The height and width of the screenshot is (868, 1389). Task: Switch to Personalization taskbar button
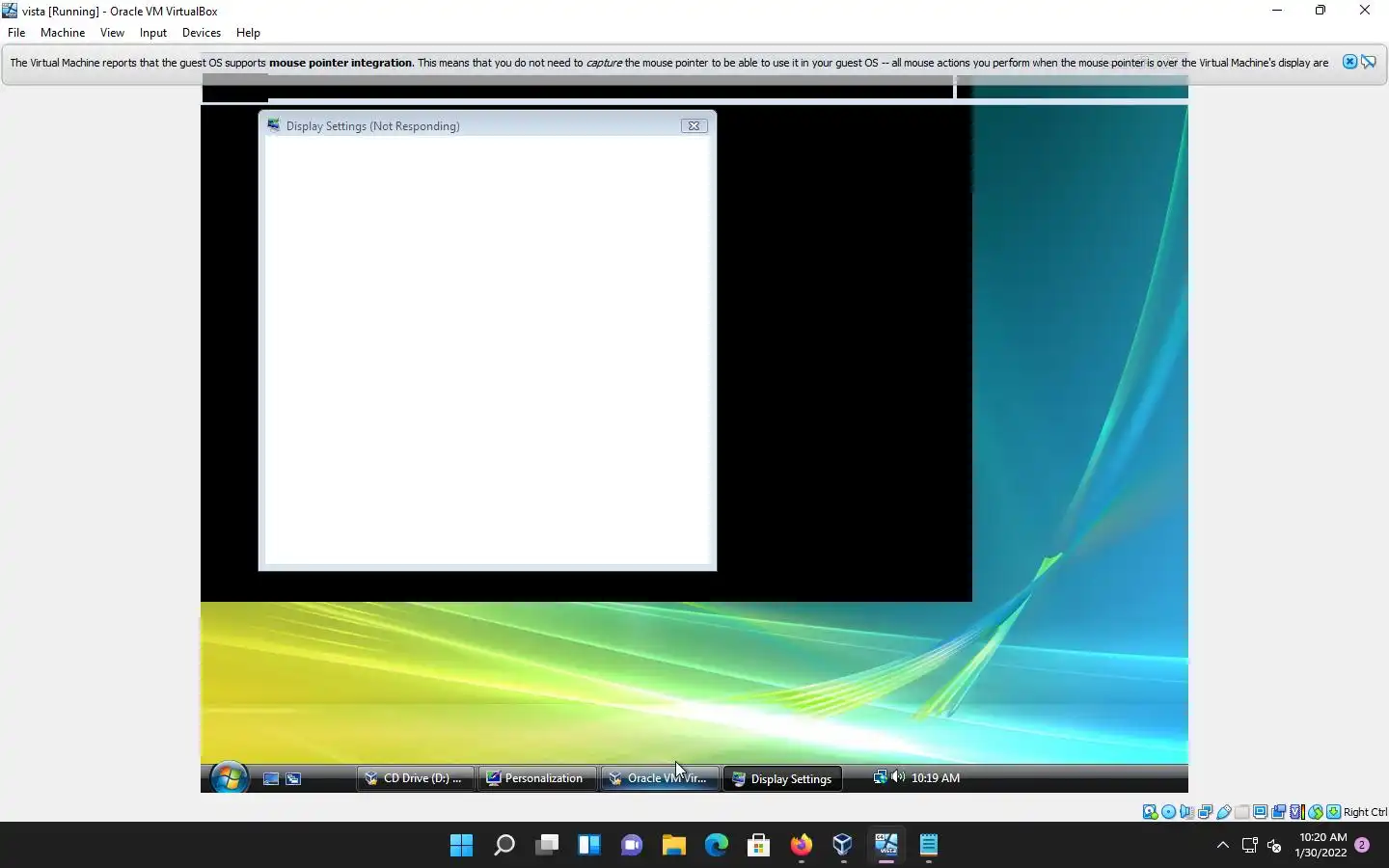[536, 778]
